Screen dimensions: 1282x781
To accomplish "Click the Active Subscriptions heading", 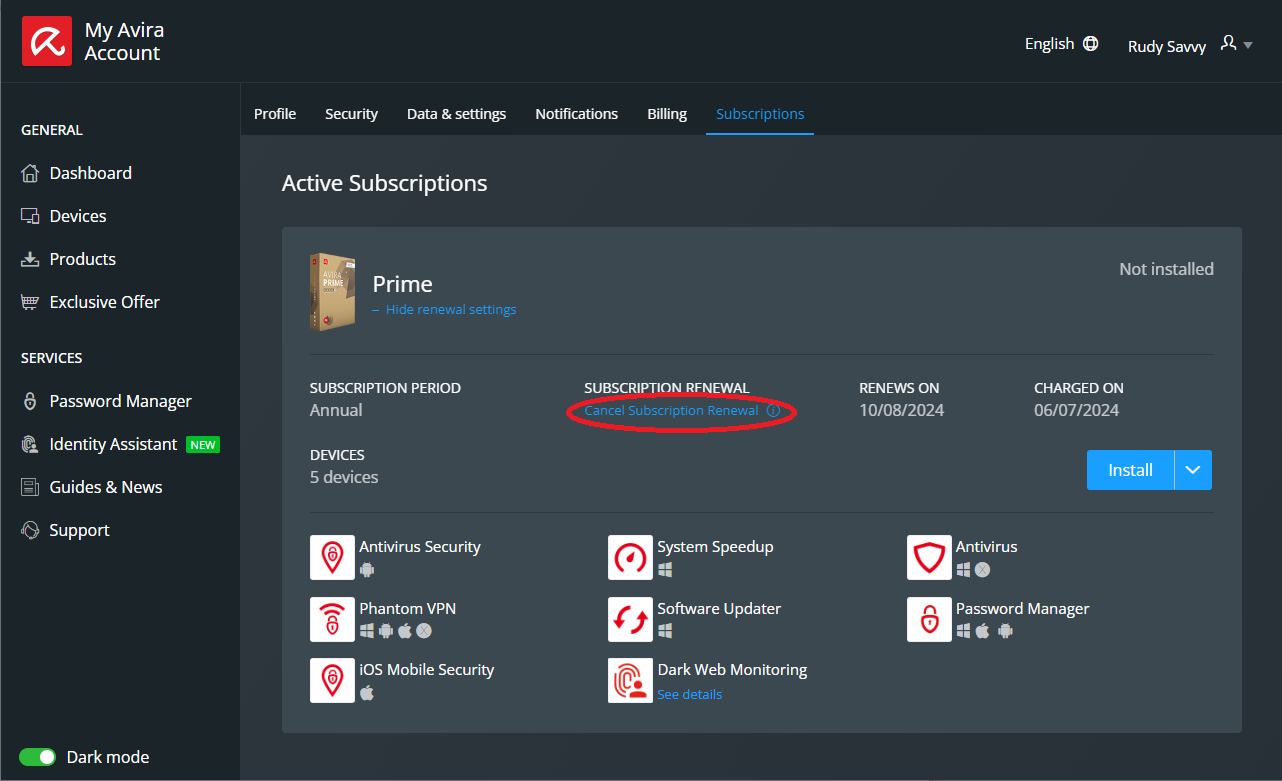I will (x=385, y=184).
